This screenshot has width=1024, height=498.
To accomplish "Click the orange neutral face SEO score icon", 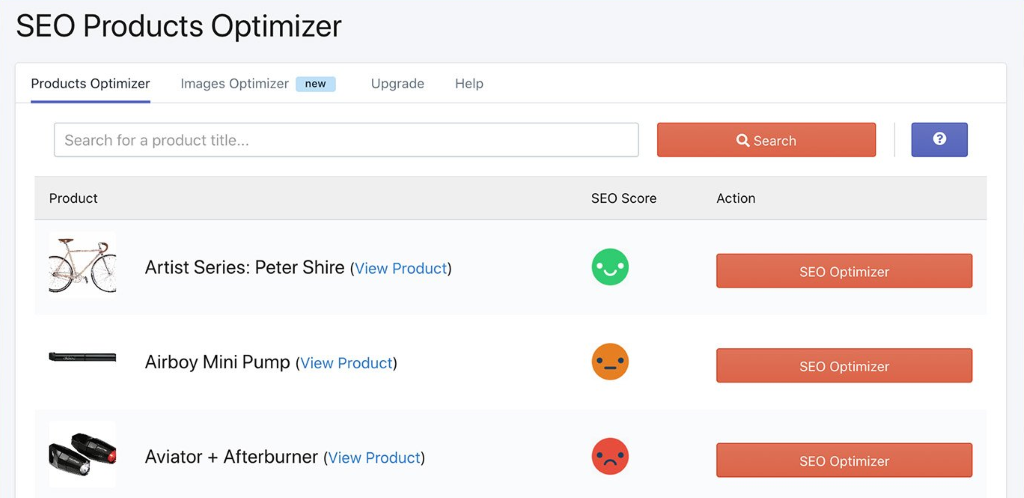I will point(610,362).
